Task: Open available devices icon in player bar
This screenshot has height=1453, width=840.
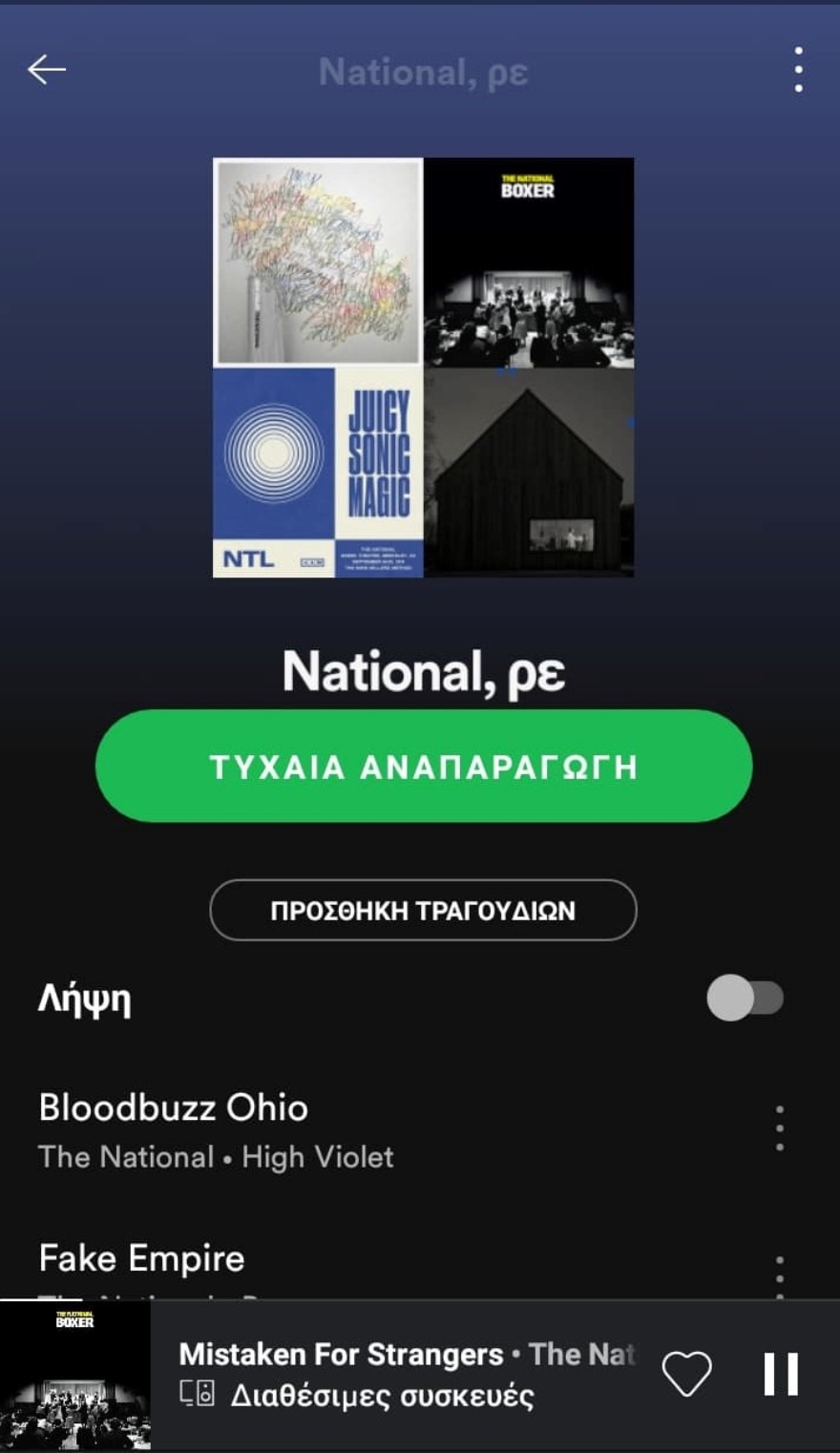Action: pyautogui.click(x=198, y=1395)
